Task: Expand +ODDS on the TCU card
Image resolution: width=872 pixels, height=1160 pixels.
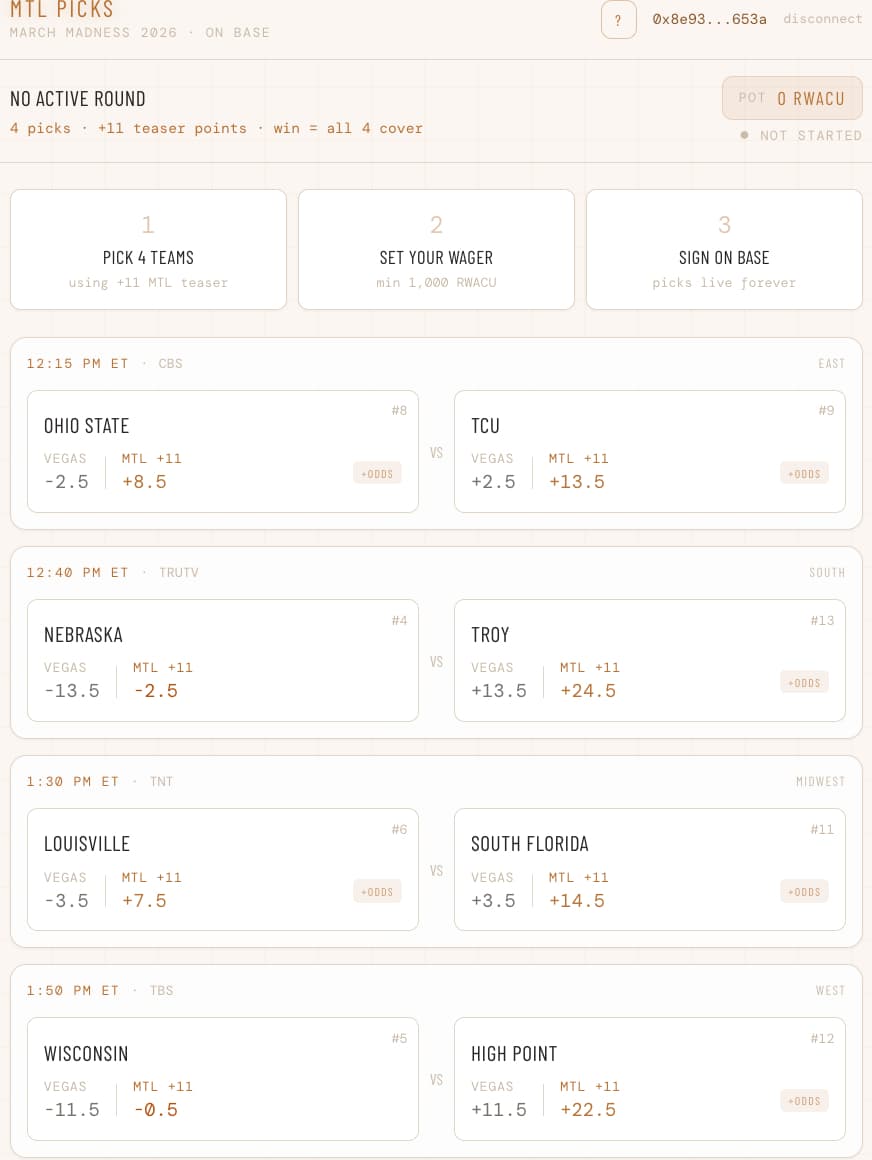Action: point(804,473)
